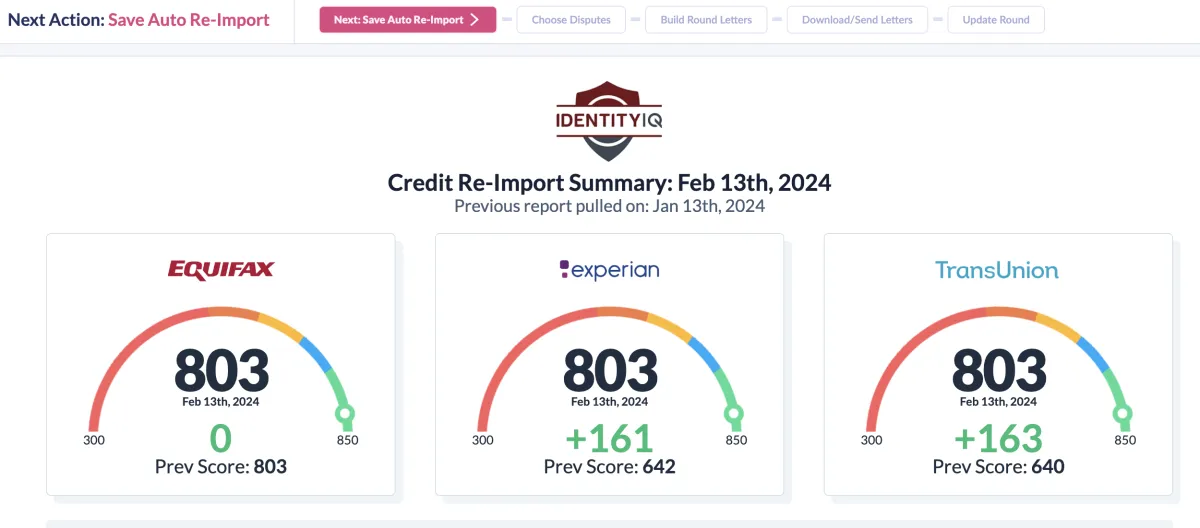Click Experian Prev Score: 642 text
The height and width of the screenshot is (528, 1200).
pos(609,467)
